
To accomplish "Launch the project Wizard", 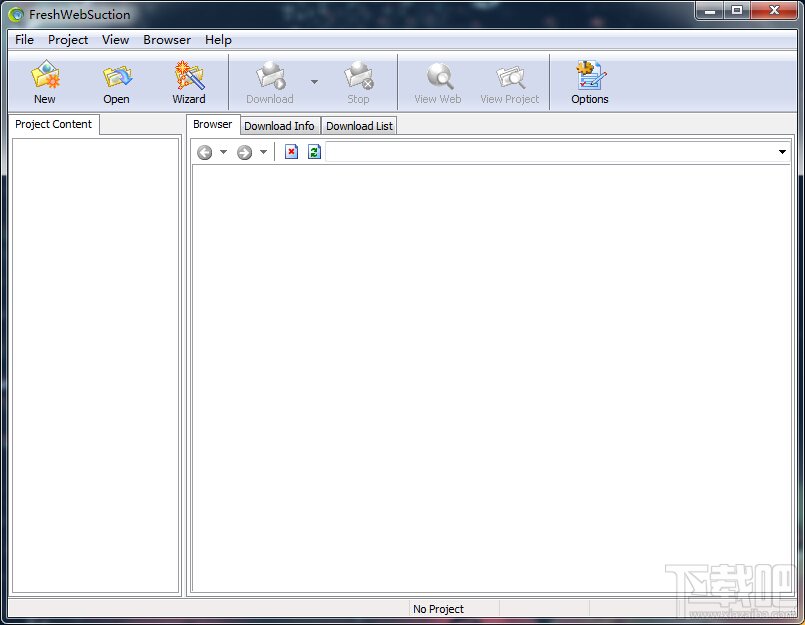I will point(189,83).
